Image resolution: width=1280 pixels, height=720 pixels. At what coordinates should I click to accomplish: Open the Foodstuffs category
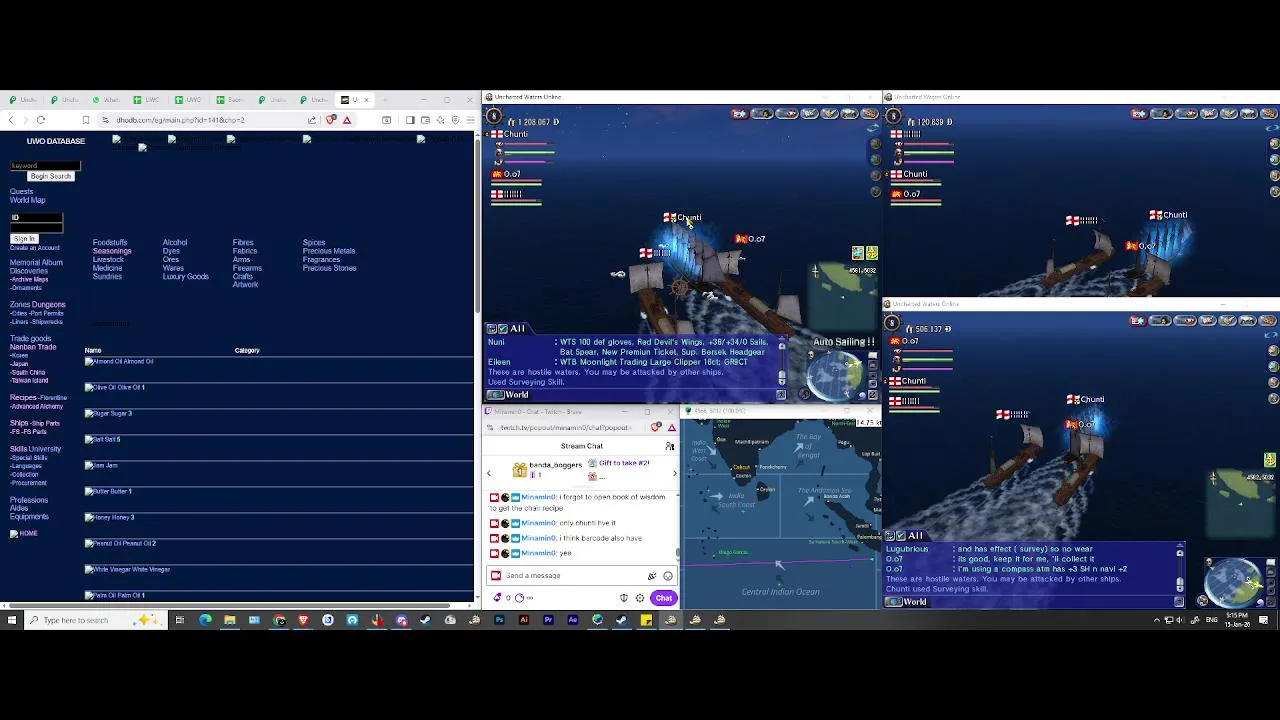coord(110,243)
